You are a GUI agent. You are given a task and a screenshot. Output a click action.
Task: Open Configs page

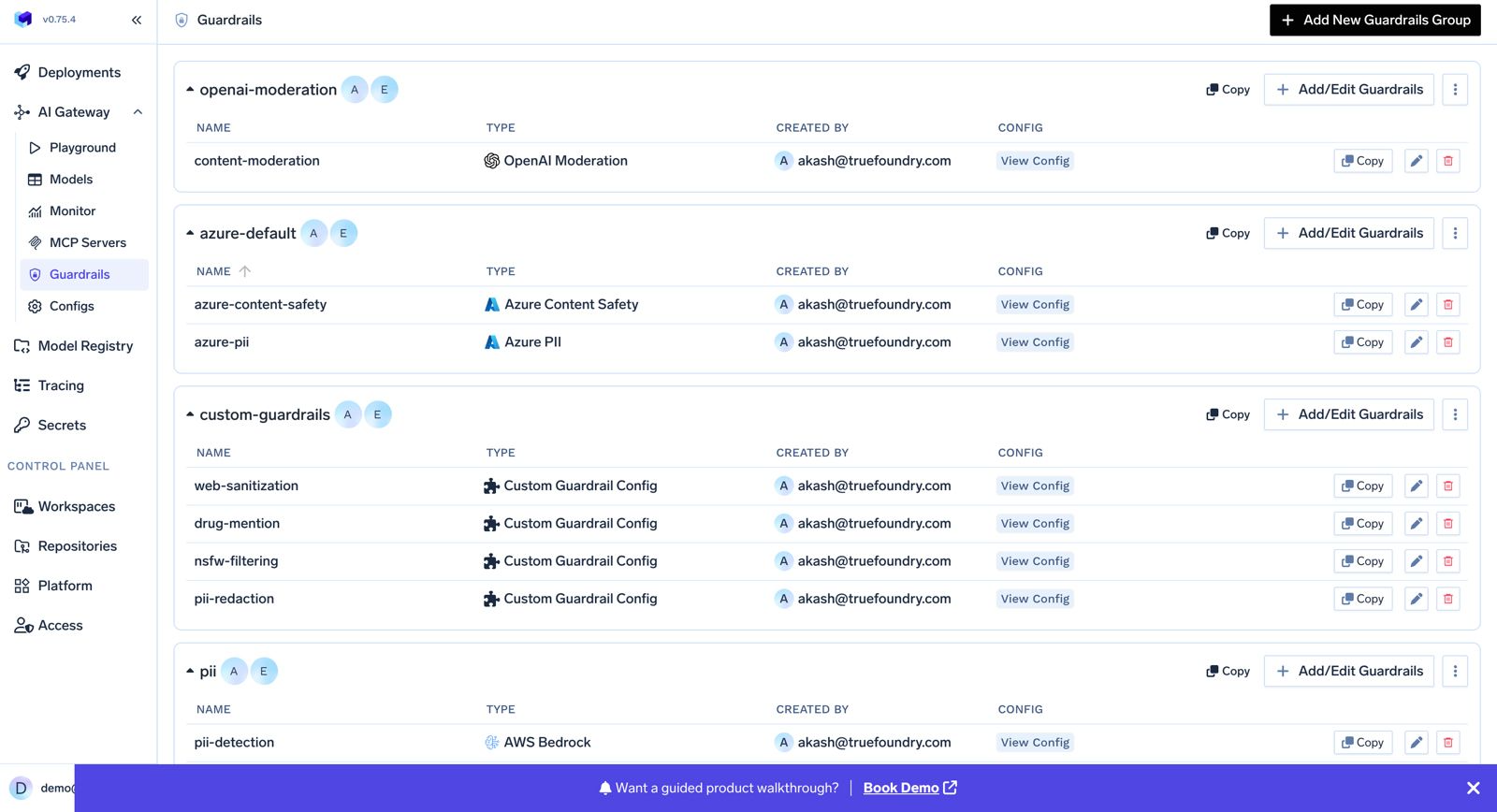click(71, 307)
